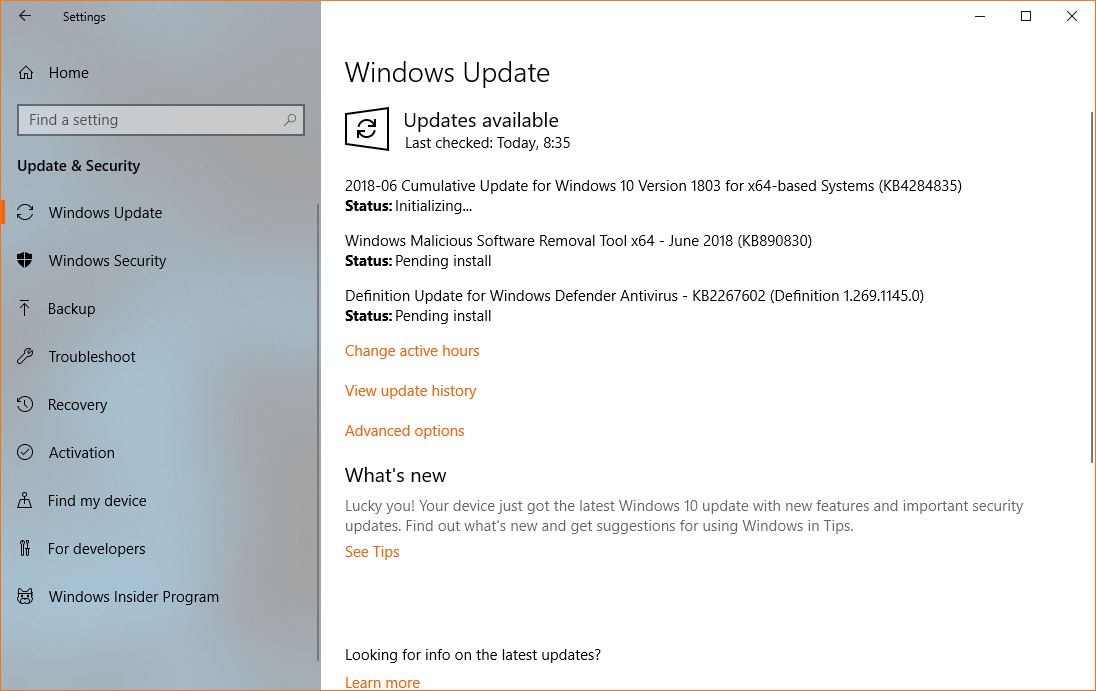Navigate to the Recovery section

click(77, 405)
